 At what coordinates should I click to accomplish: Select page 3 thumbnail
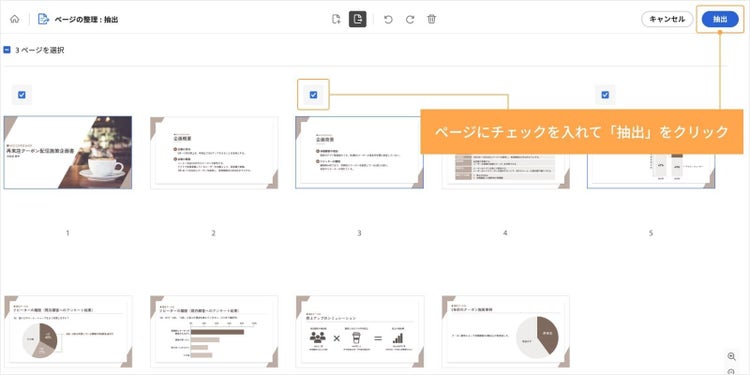click(x=359, y=153)
